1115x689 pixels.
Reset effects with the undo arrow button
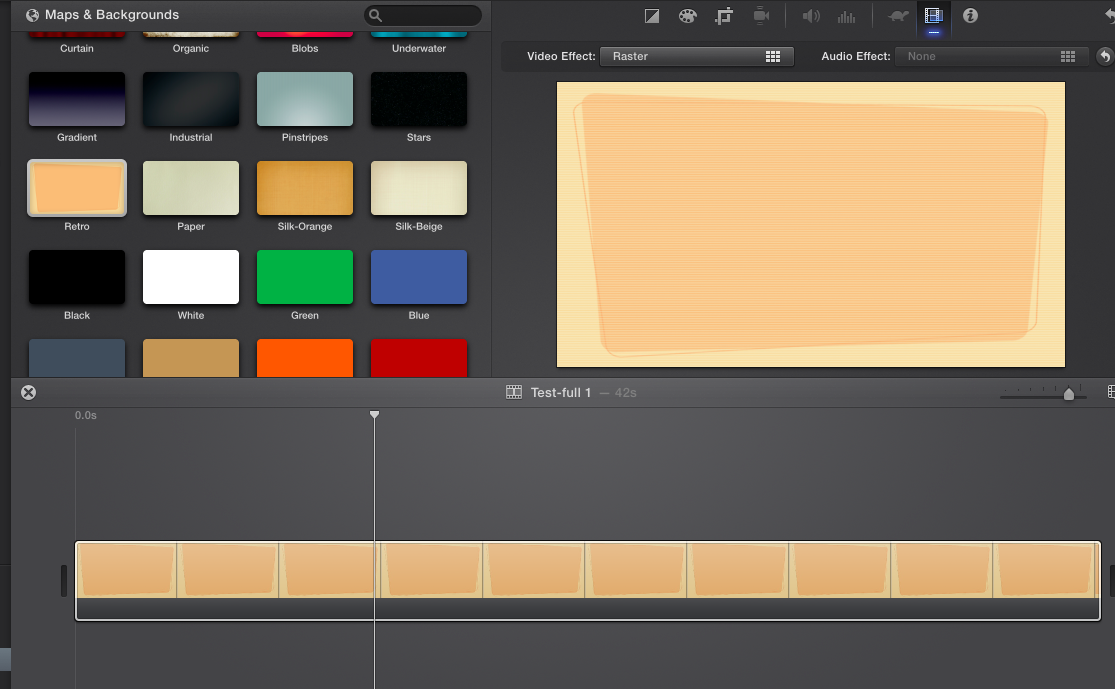(x=1104, y=57)
